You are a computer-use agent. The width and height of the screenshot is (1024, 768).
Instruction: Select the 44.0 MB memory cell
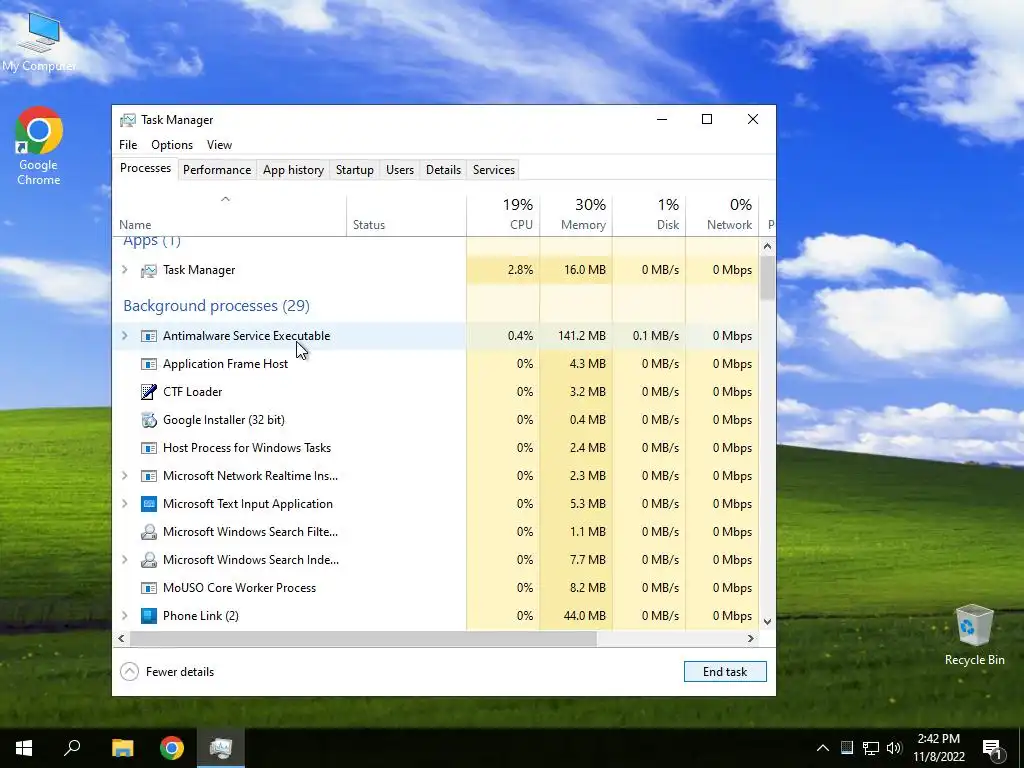pyautogui.click(x=576, y=616)
